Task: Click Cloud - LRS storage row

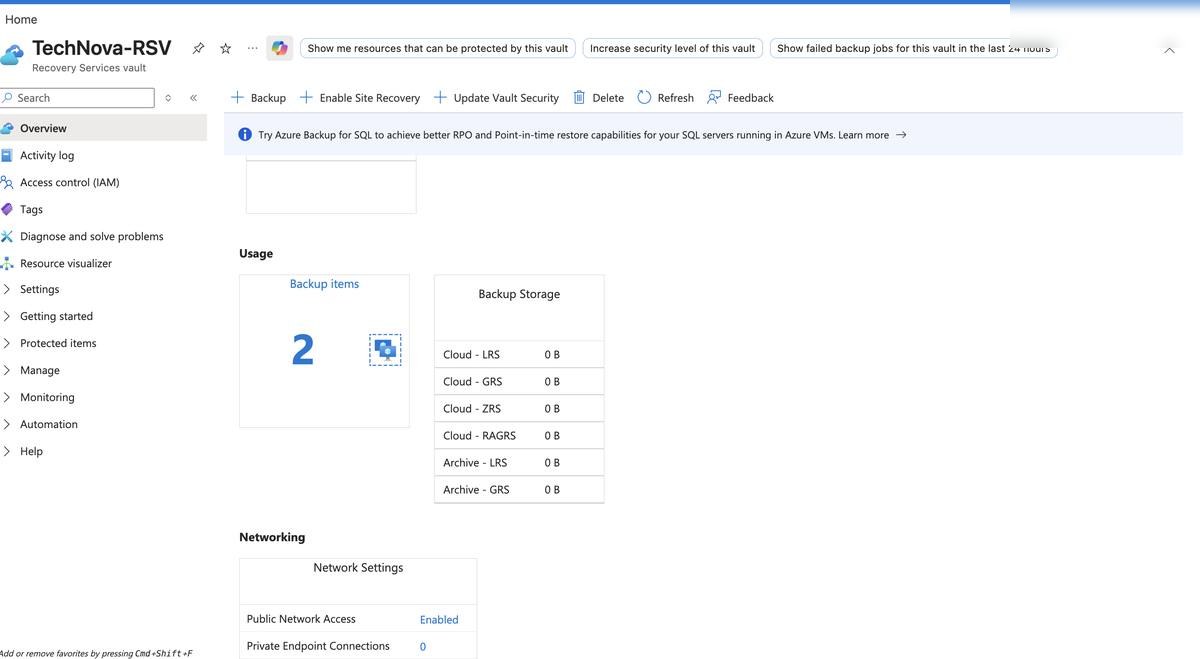Action: (519, 354)
